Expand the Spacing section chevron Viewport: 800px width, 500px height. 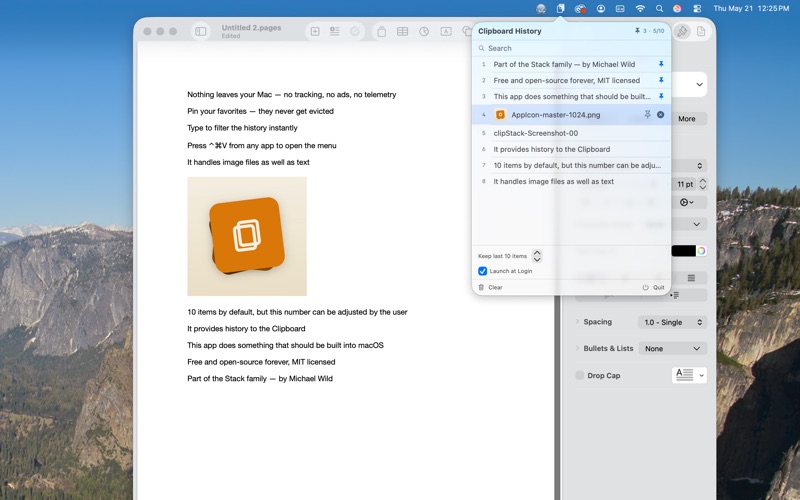[578, 321]
